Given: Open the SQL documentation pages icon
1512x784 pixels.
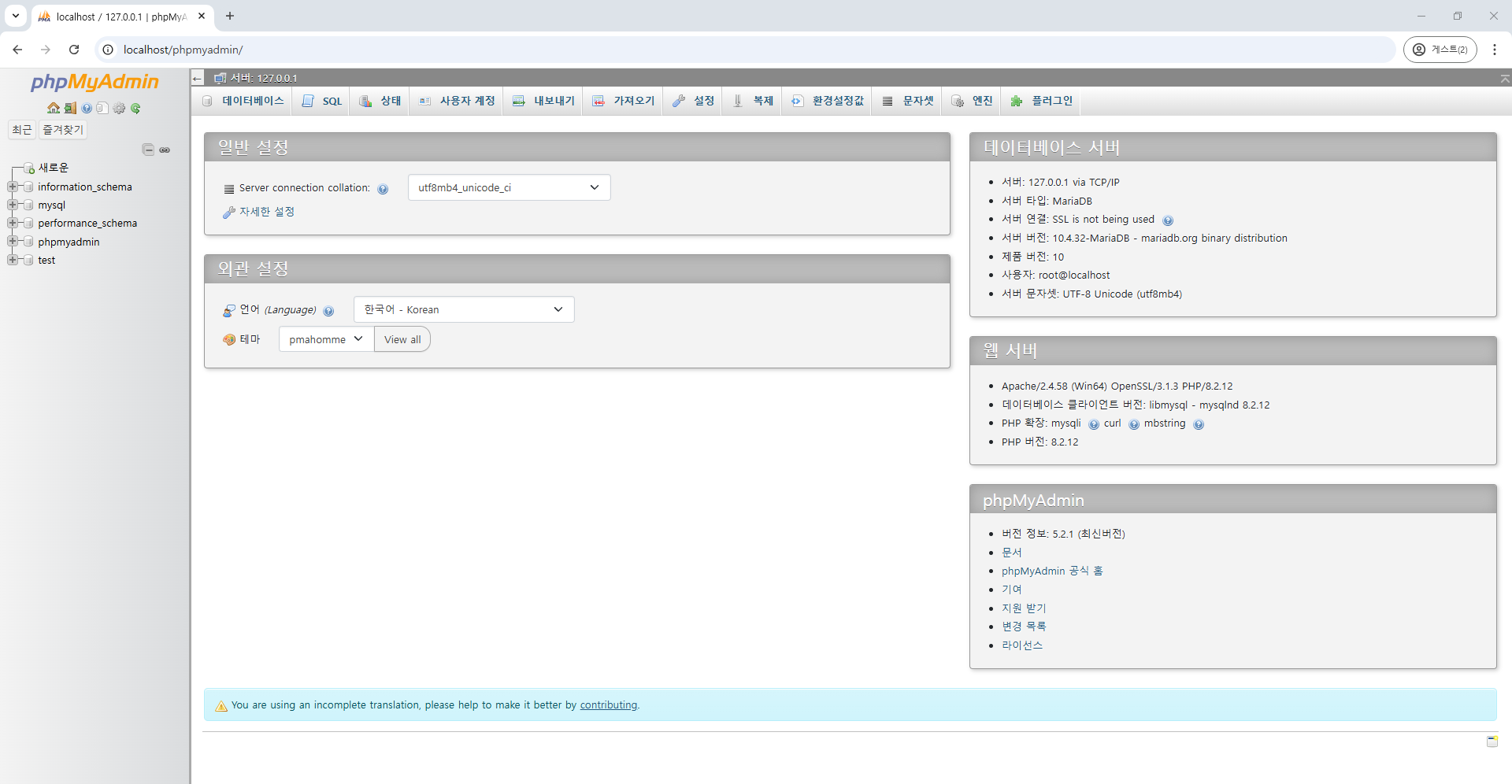Looking at the screenshot, I should click(102, 108).
